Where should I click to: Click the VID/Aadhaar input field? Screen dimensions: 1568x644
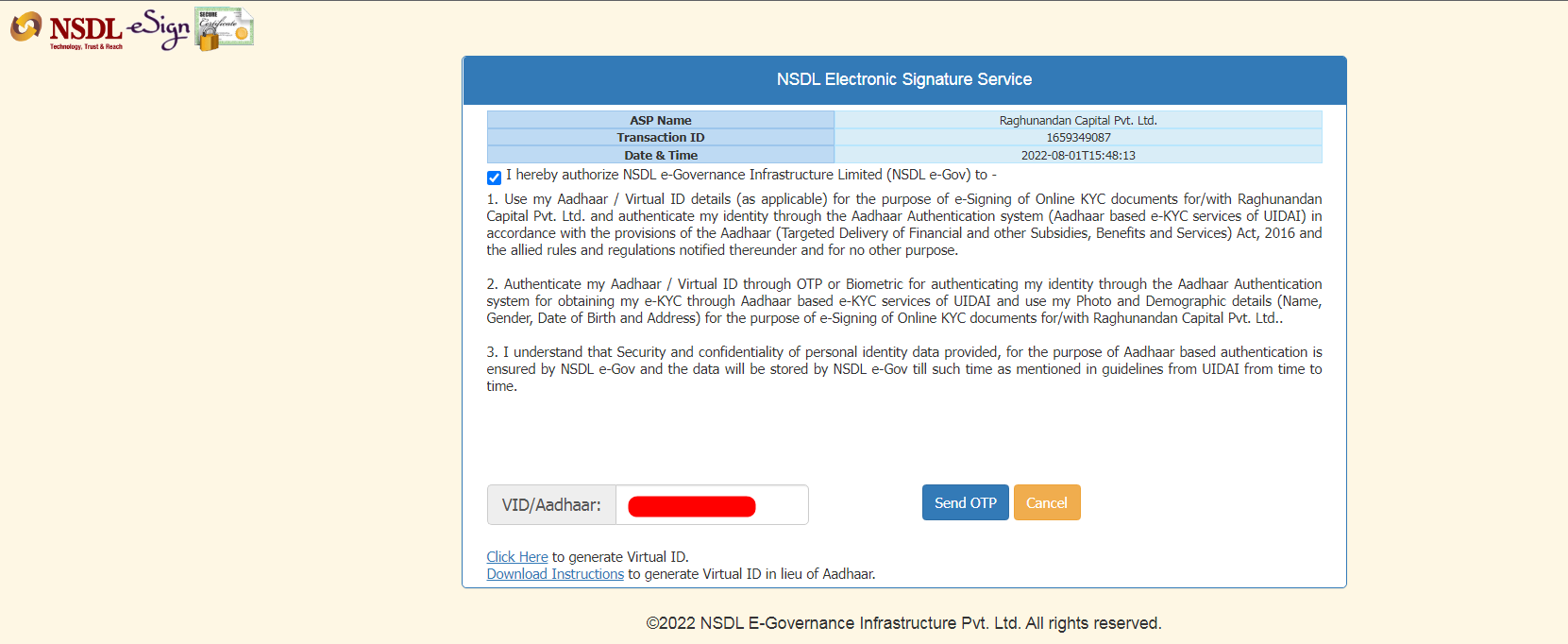click(x=712, y=505)
